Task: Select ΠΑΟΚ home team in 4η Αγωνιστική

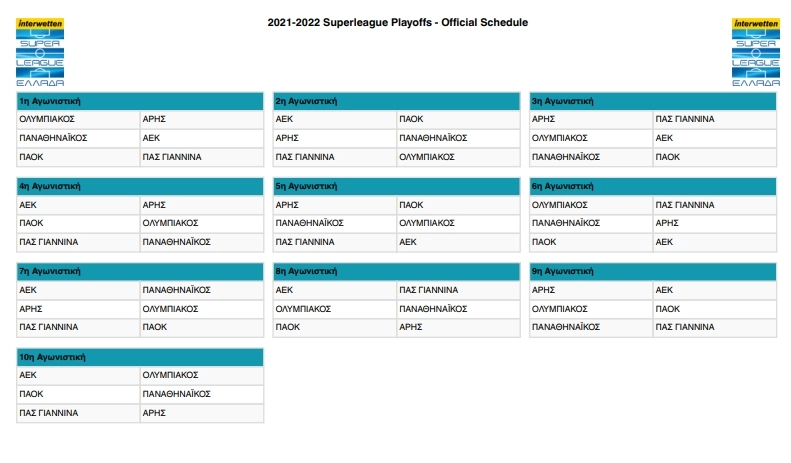Action: [x=32, y=223]
